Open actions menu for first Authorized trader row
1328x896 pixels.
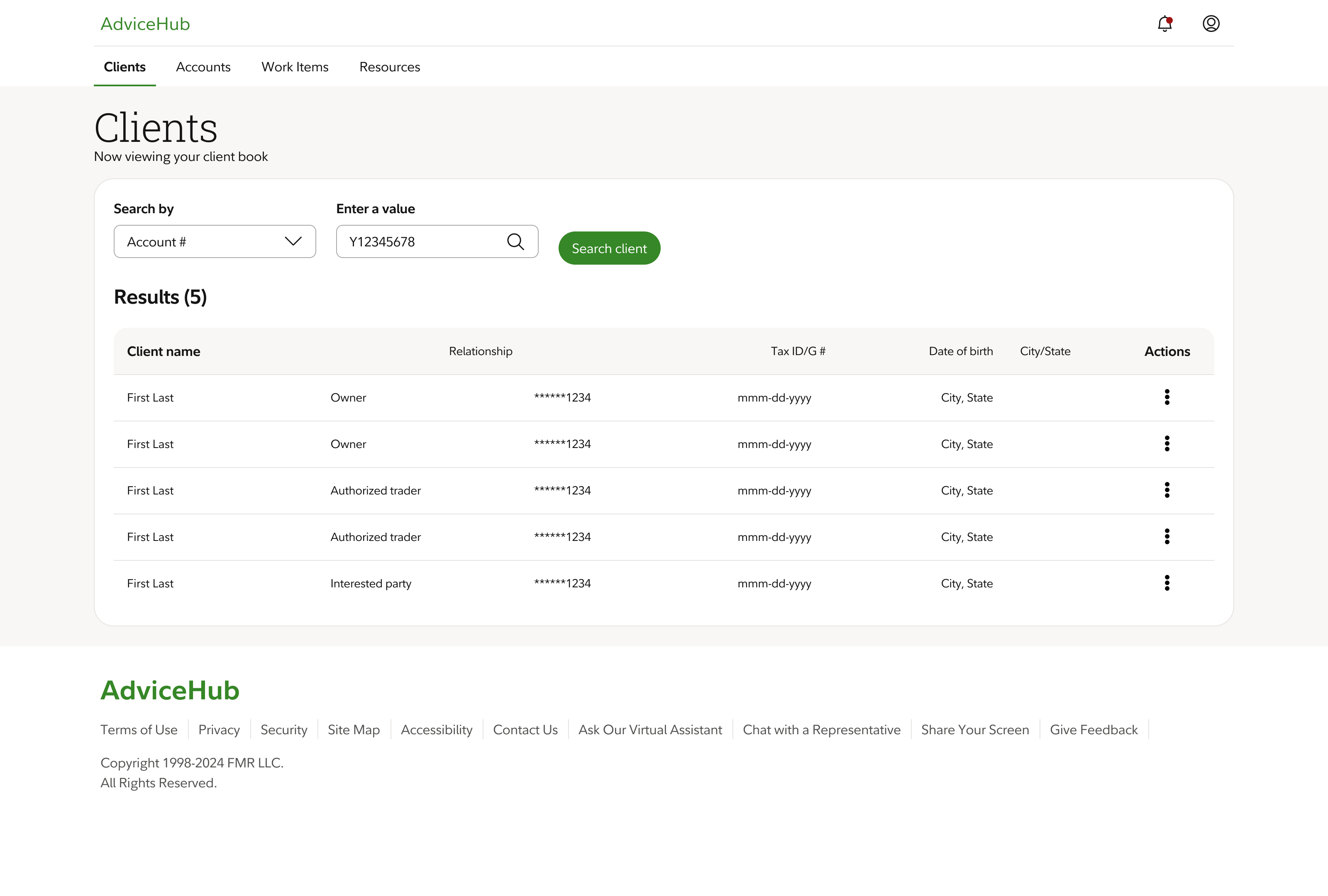[x=1167, y=490]
